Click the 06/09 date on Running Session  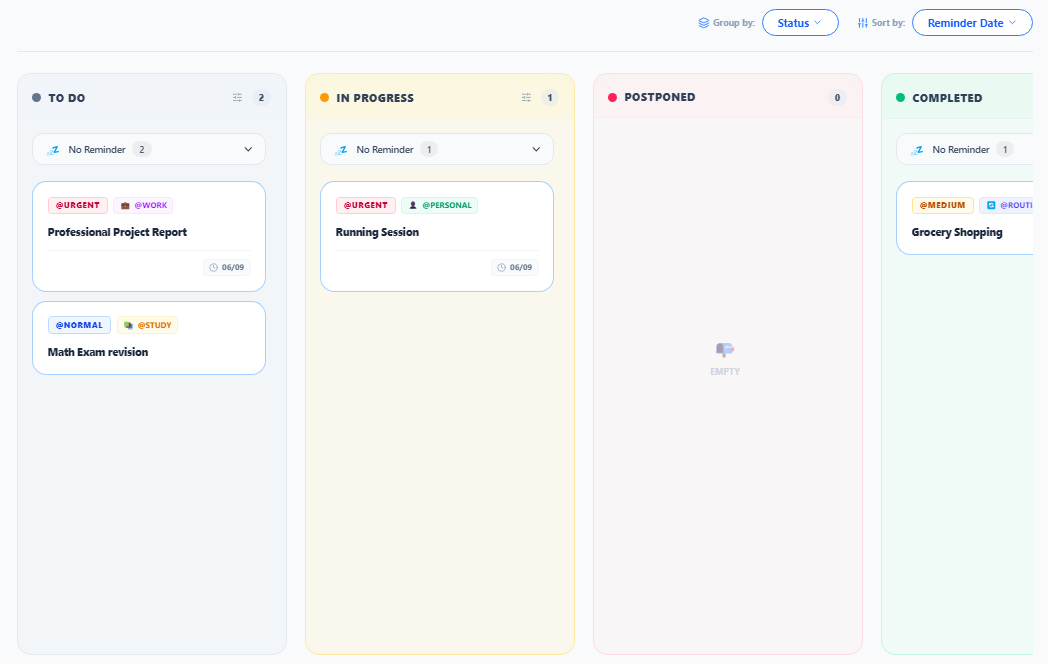515,267
